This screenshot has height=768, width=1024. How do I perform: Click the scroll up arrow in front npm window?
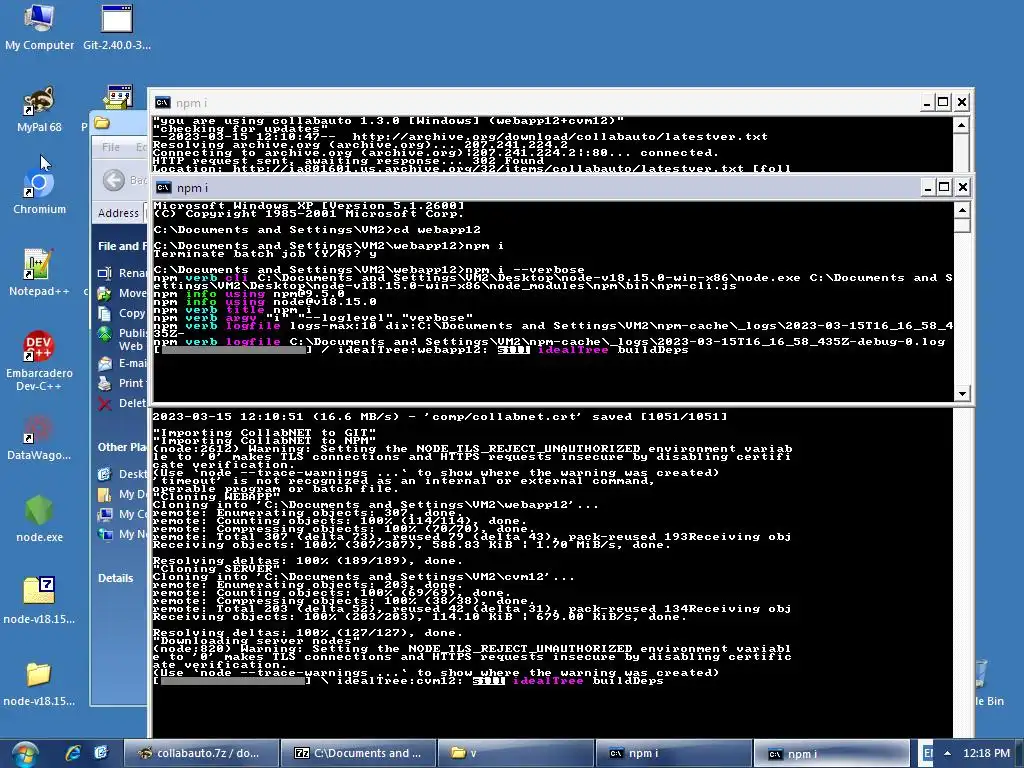[x=962, y=210]
